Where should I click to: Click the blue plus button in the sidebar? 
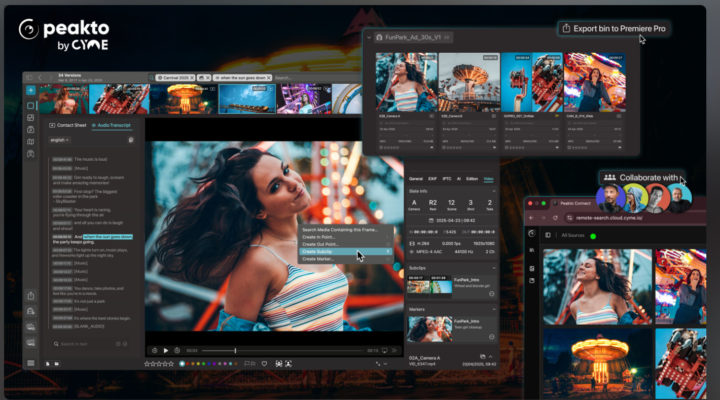pos(31,90)
